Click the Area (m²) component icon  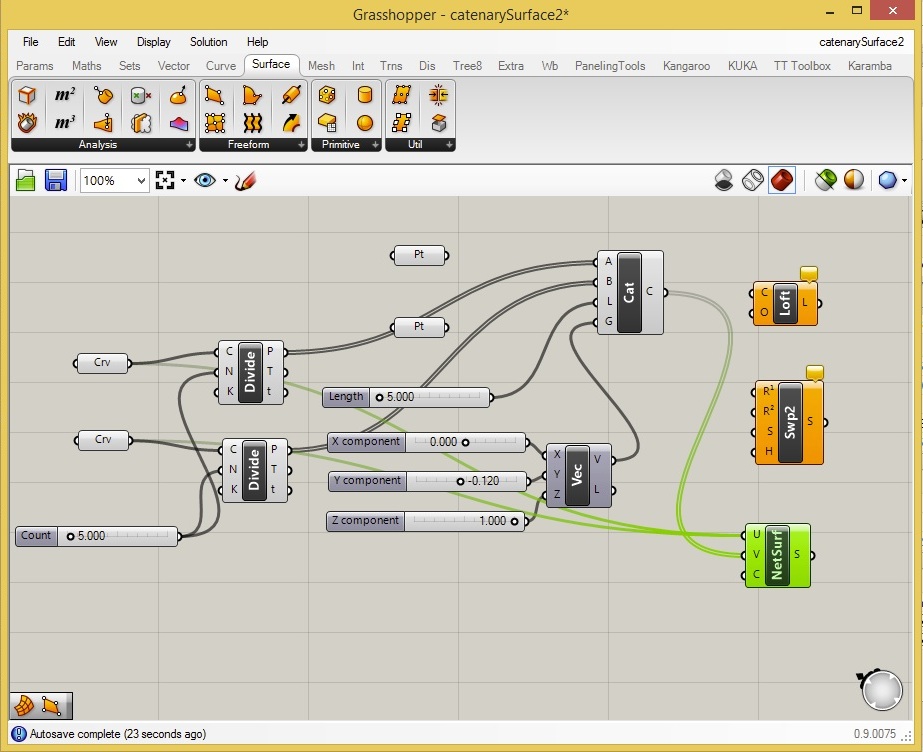click(x=65, y=95)
